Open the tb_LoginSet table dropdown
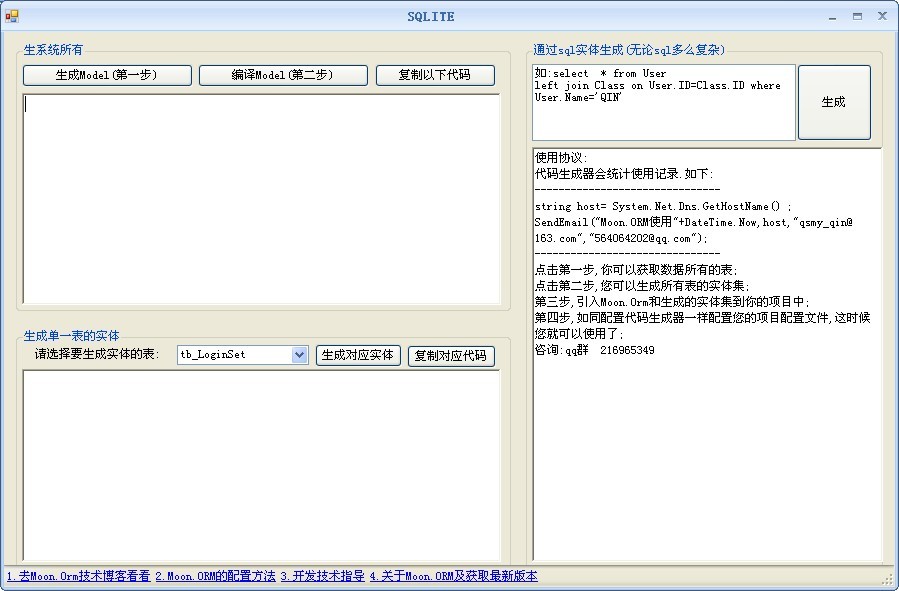The image size is (899, 591). (299, 355)
